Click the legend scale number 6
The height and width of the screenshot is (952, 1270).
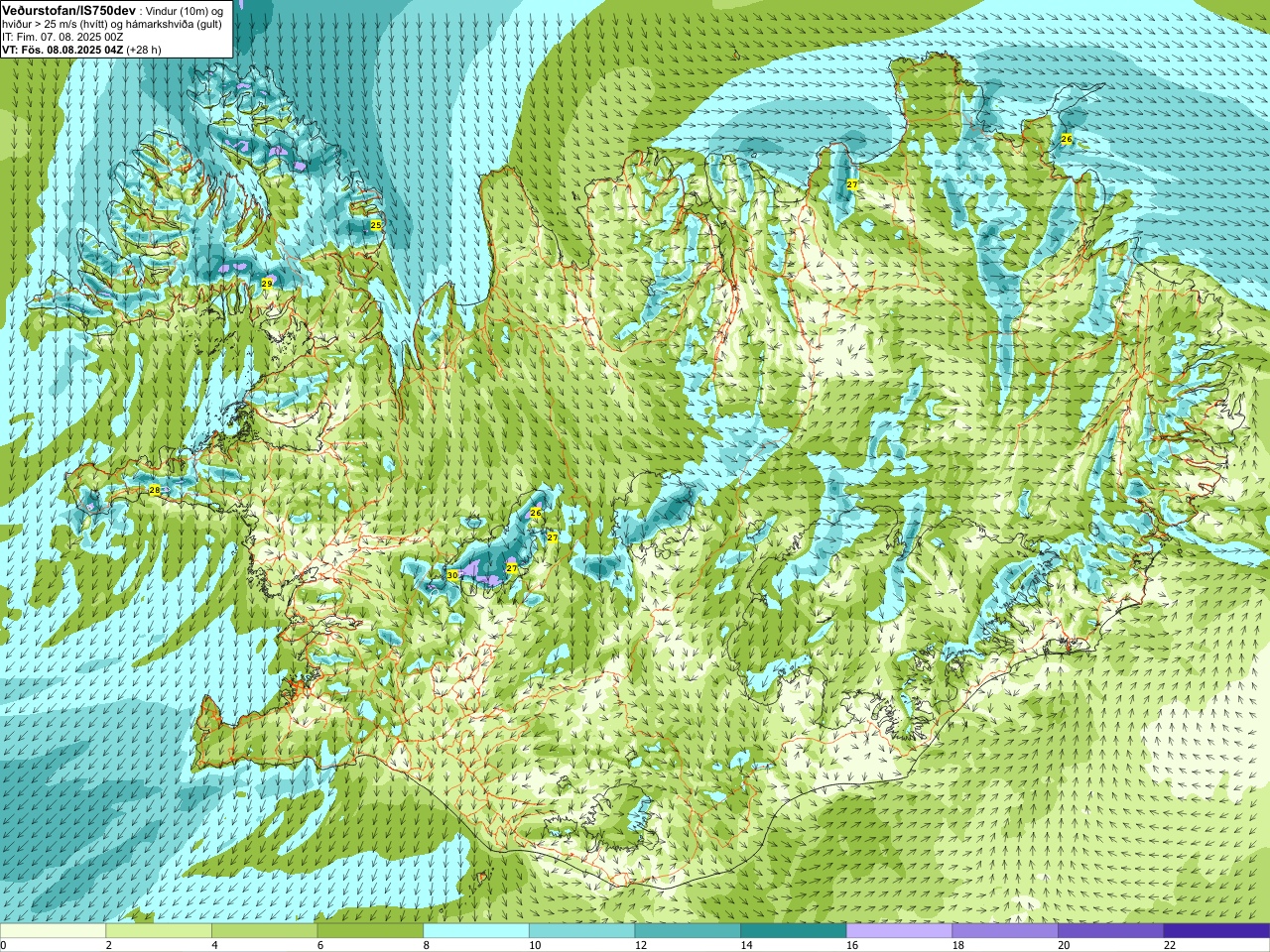point(320,945)
